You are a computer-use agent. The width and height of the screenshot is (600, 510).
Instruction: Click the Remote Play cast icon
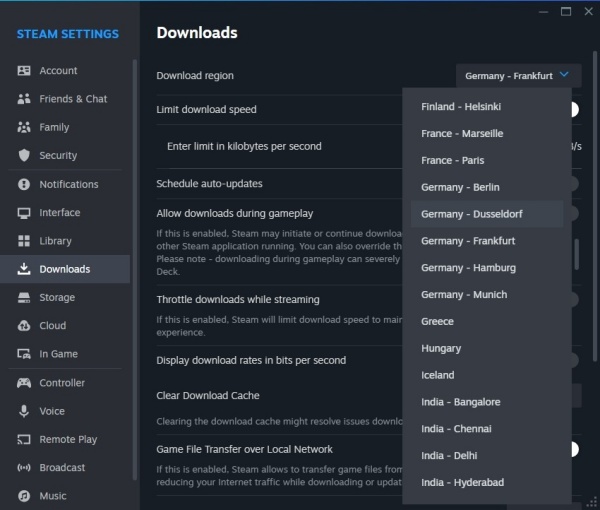[24, 440]
